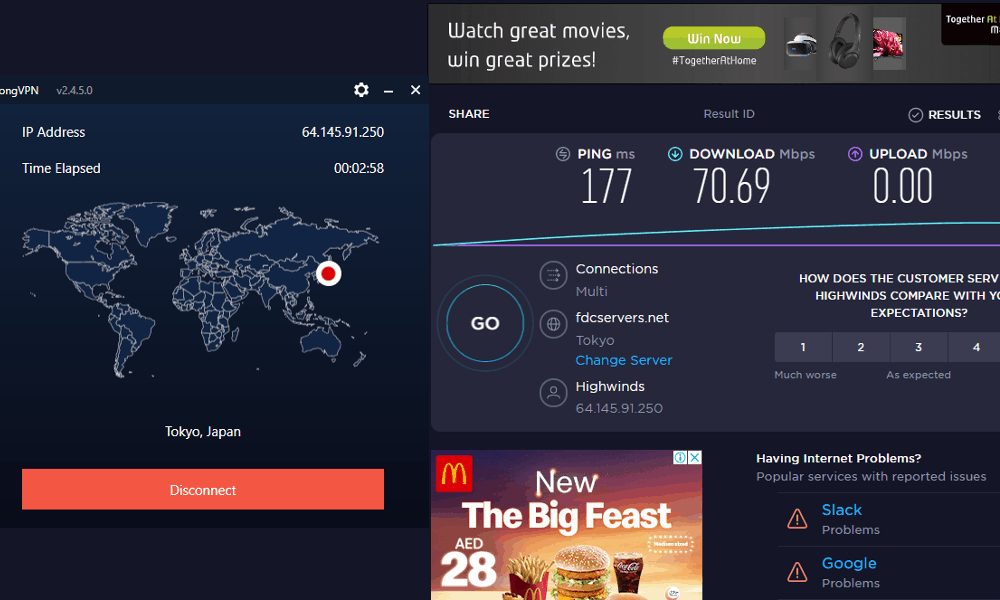Open the Slack problems link
Image resolution: width=1000 pixels, height=600 pixels.
(x=842, y=510)
